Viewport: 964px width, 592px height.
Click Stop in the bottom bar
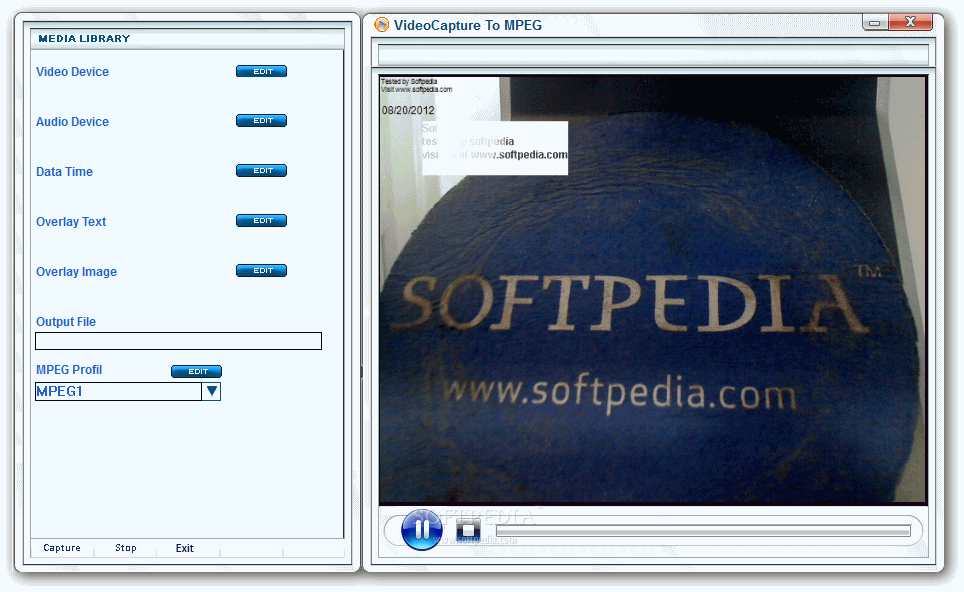pos(125,548)
